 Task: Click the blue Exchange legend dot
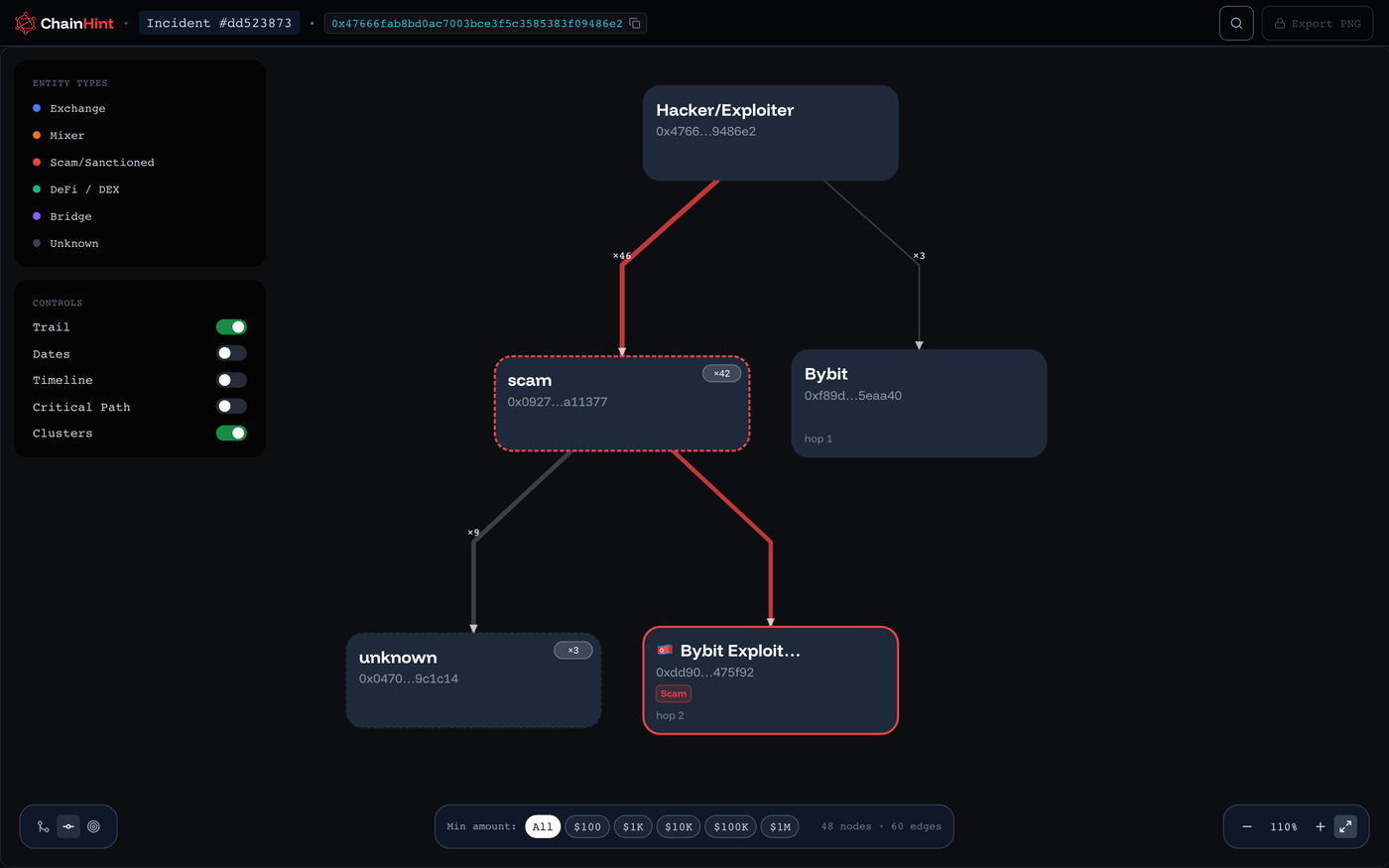point(37,108)
